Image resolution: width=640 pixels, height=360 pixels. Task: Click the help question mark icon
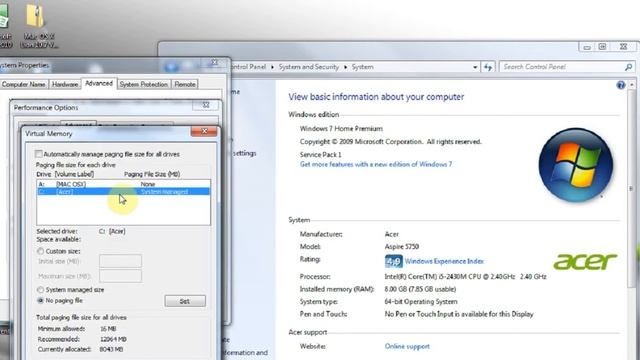(x=620, y=85)
